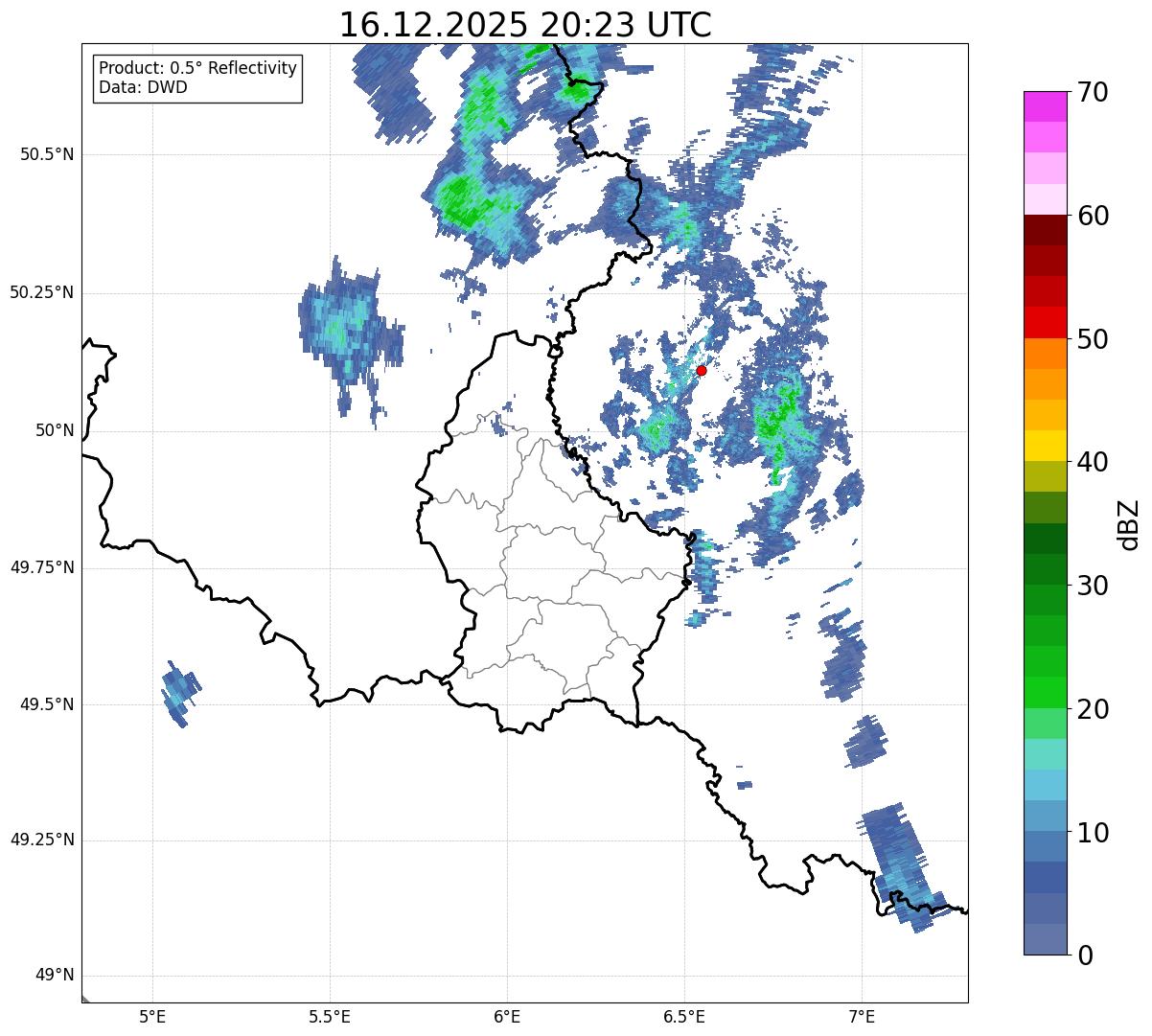
Task: Click the 49.5°N latitude label
Action: tap(47, 705)
